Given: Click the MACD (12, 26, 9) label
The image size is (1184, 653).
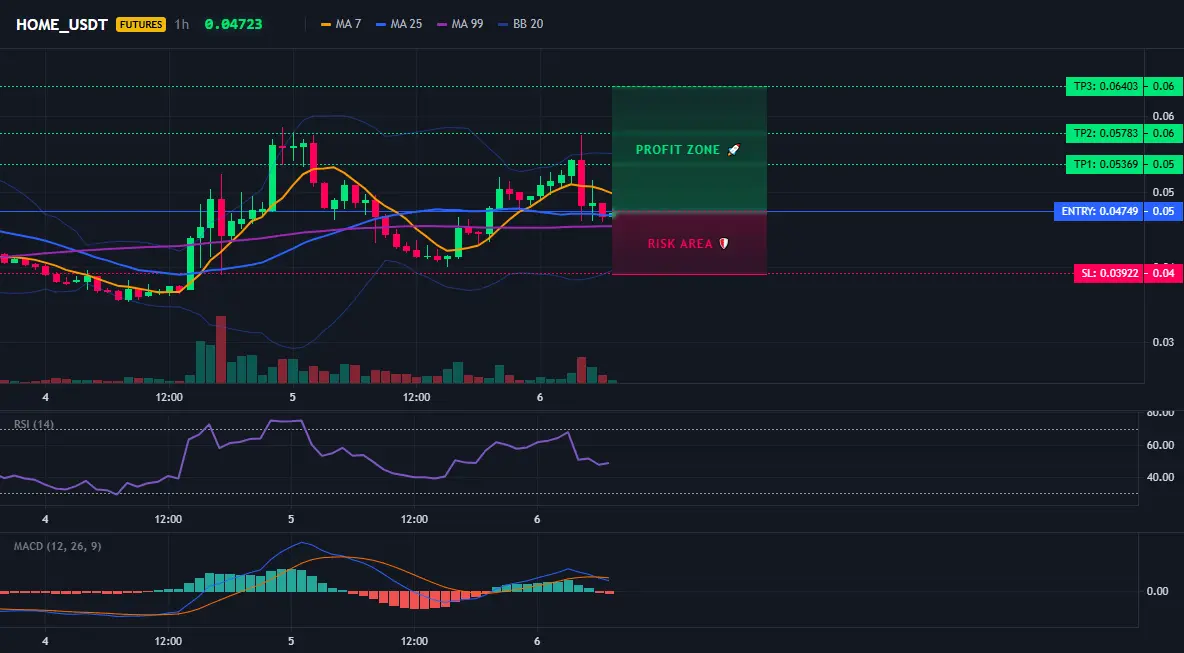Looking at the screenshot, I should 57,546.
